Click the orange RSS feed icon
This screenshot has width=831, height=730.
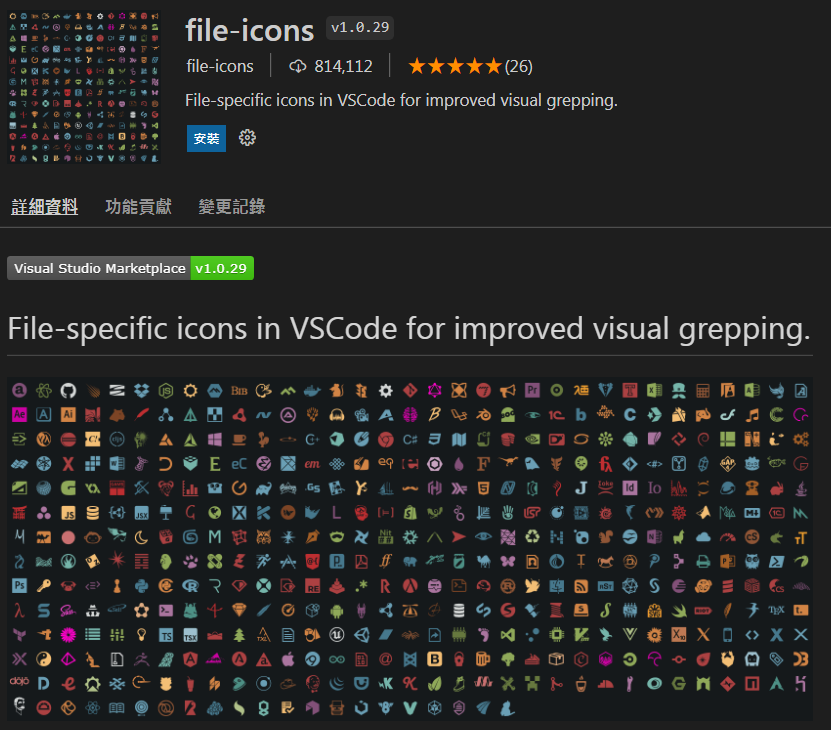click(581, 586)
